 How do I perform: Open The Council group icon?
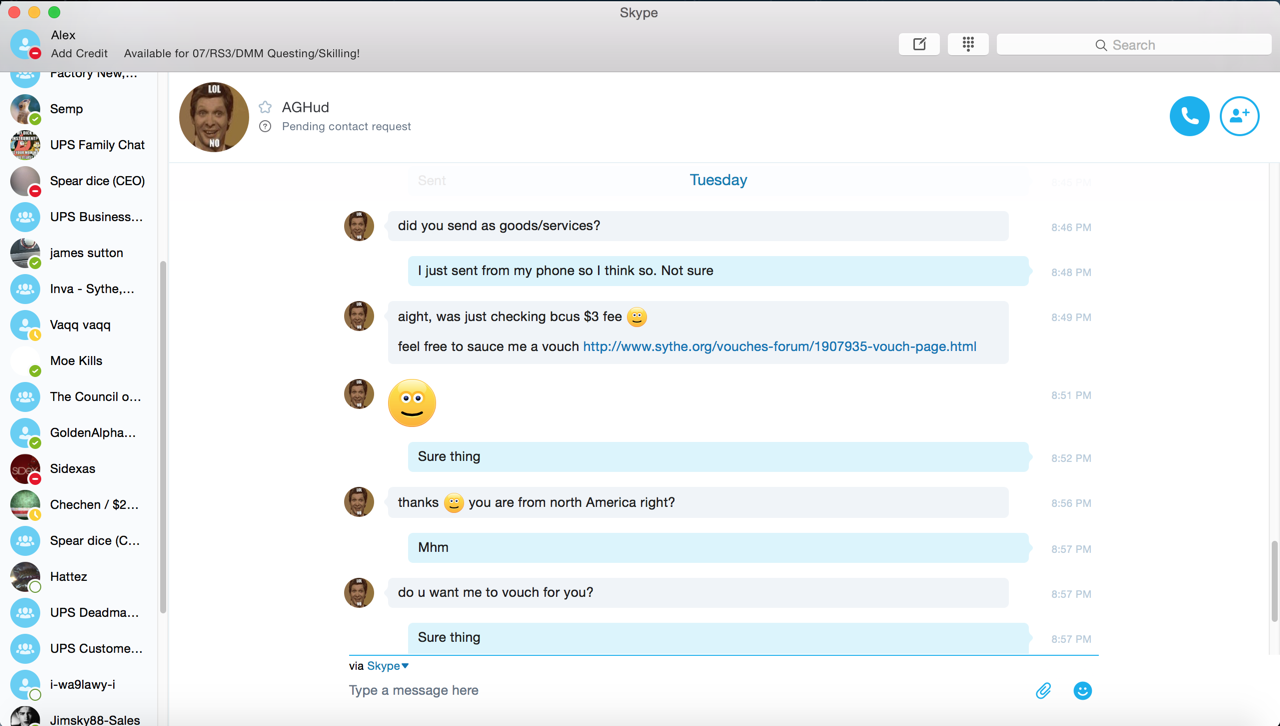coord(25,397)
